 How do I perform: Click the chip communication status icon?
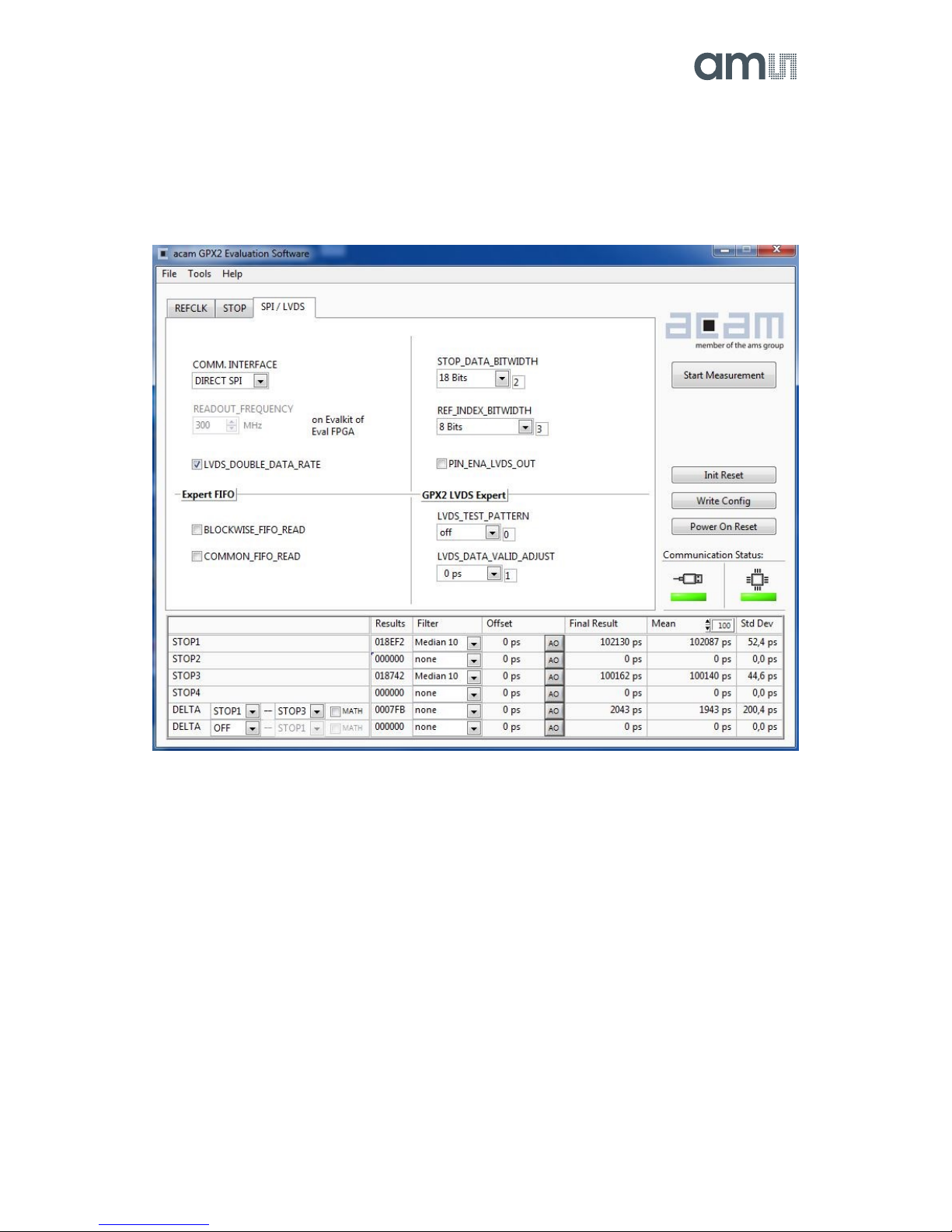[x=758, y=579]
